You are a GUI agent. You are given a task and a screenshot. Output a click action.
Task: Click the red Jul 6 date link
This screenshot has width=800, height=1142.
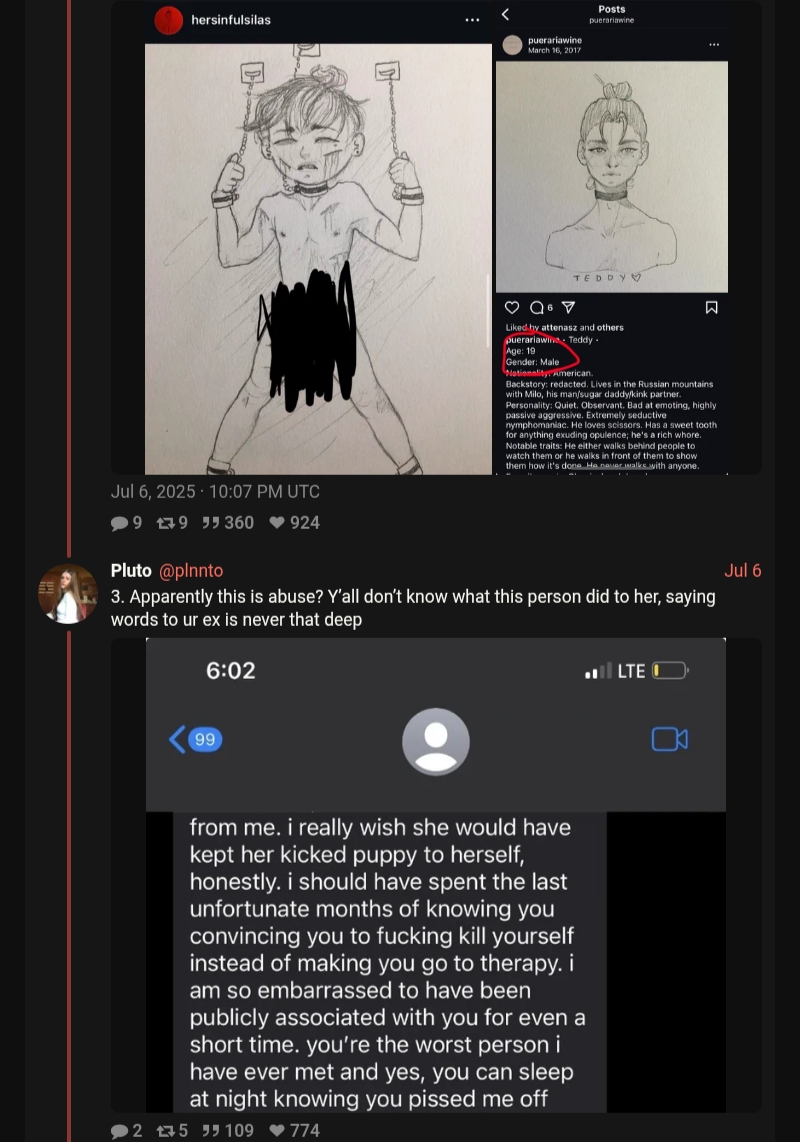point(742,571)
